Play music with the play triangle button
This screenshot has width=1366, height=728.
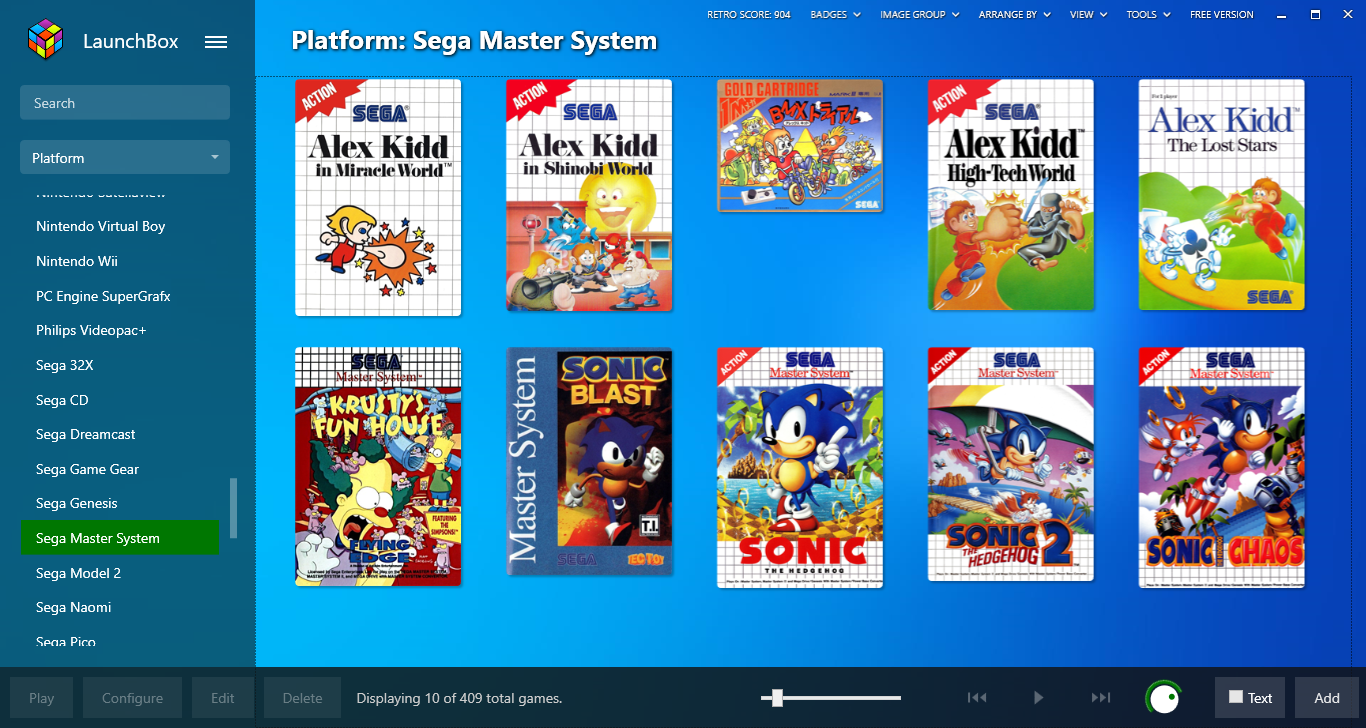click(1039, 698)
